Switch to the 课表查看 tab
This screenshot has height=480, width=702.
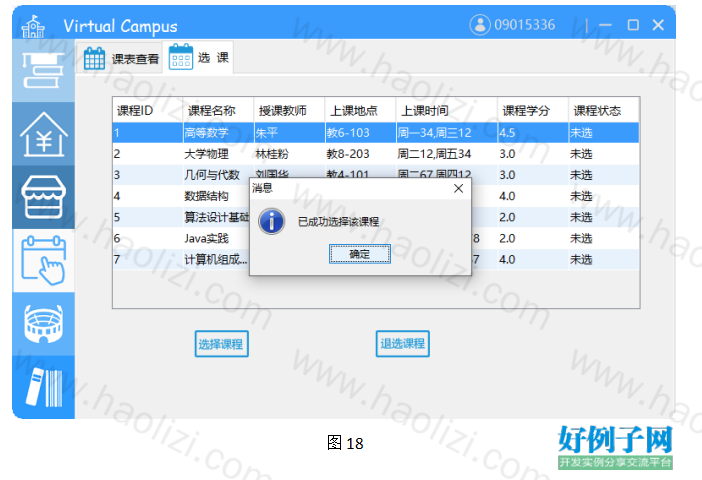pos(121,58)
